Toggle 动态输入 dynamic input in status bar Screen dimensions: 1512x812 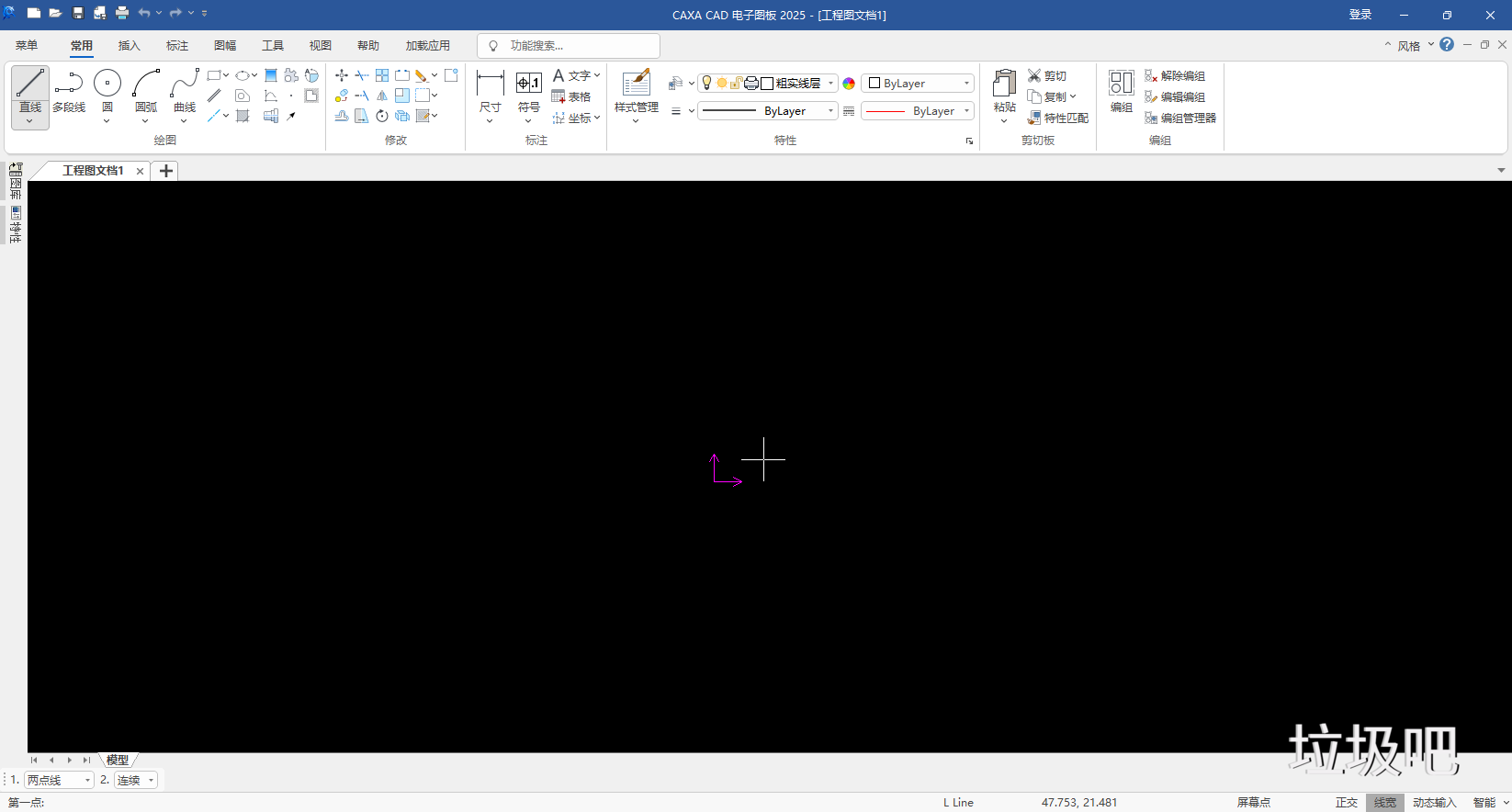coord(1434,802)
